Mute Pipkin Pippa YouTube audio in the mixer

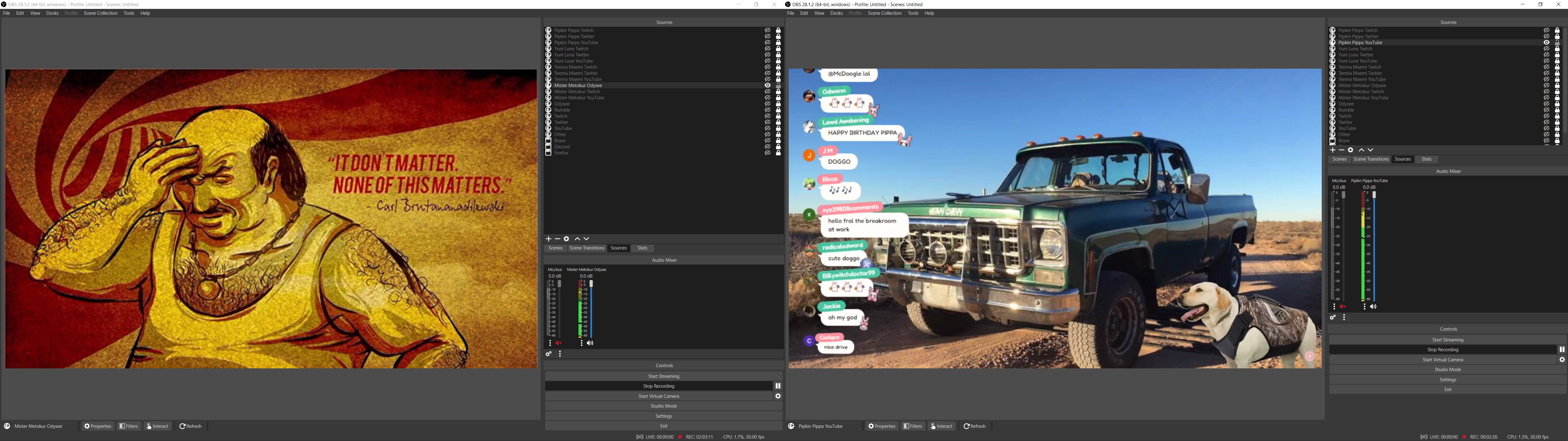coord(1373,307)
